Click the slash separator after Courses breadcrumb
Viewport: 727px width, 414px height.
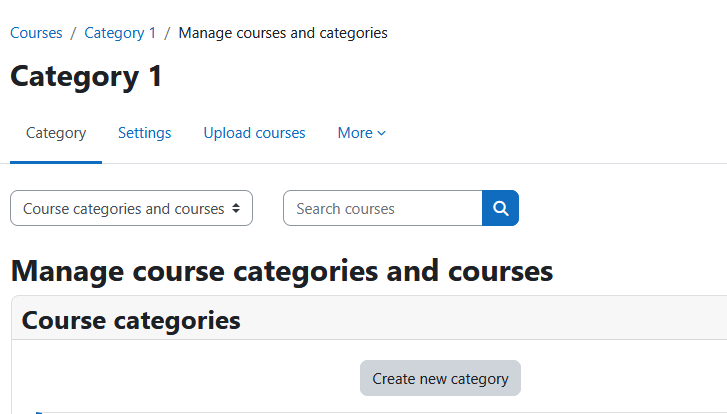pyautogui.click(x=73, y=33)
